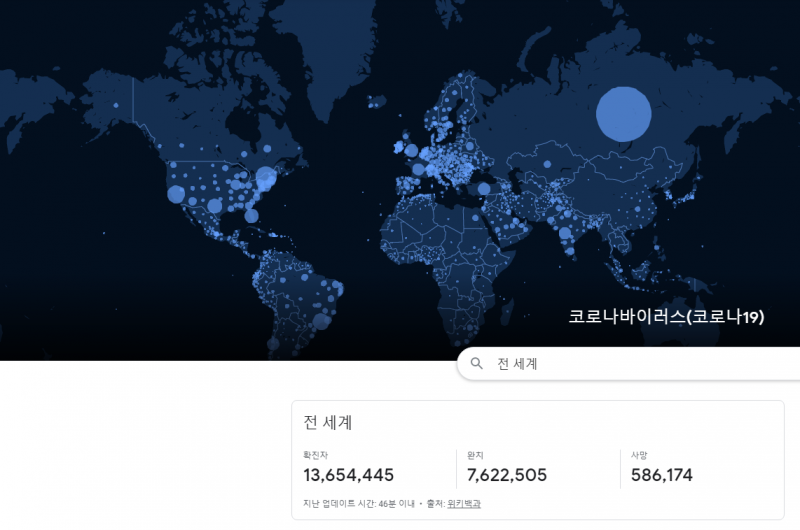This screenshot has width=800, height=530.
Task: Select the large bubble on US East Coast
Action: [266, 179]
